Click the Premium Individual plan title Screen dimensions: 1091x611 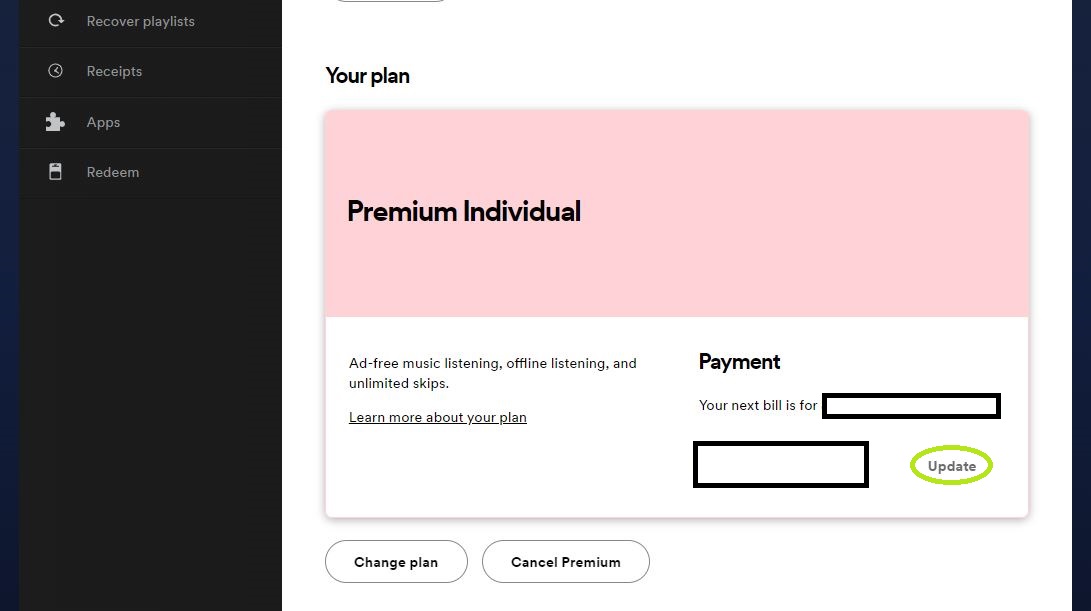464,211
